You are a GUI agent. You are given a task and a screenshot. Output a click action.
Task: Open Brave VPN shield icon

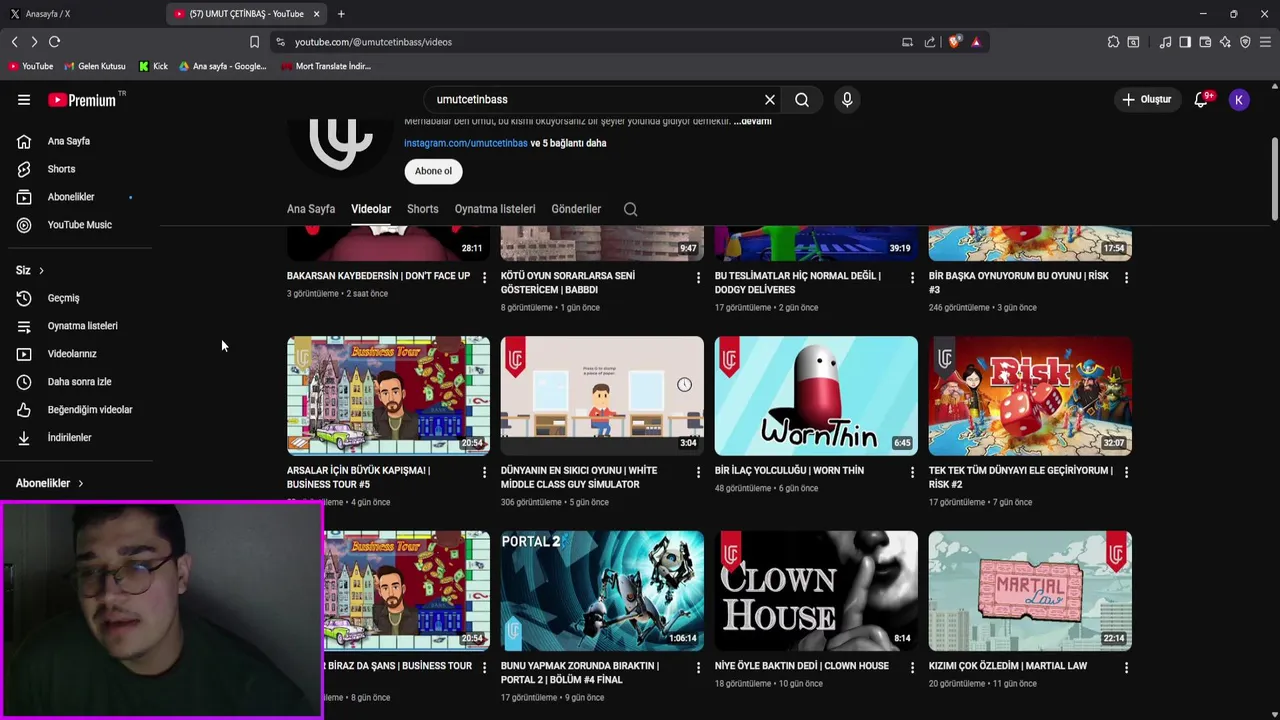click(x=1245, y=42)
